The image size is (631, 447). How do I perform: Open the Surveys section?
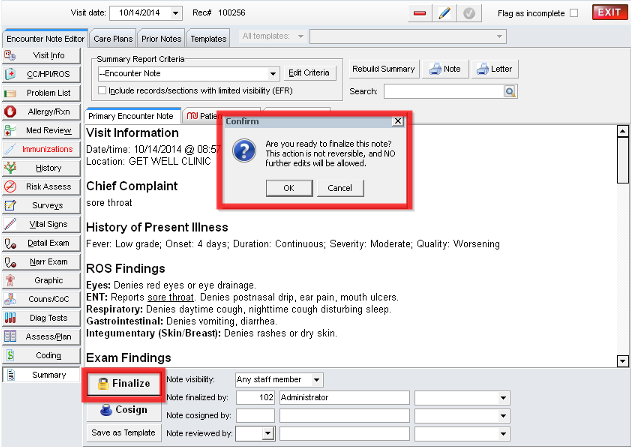pos(41,205)
